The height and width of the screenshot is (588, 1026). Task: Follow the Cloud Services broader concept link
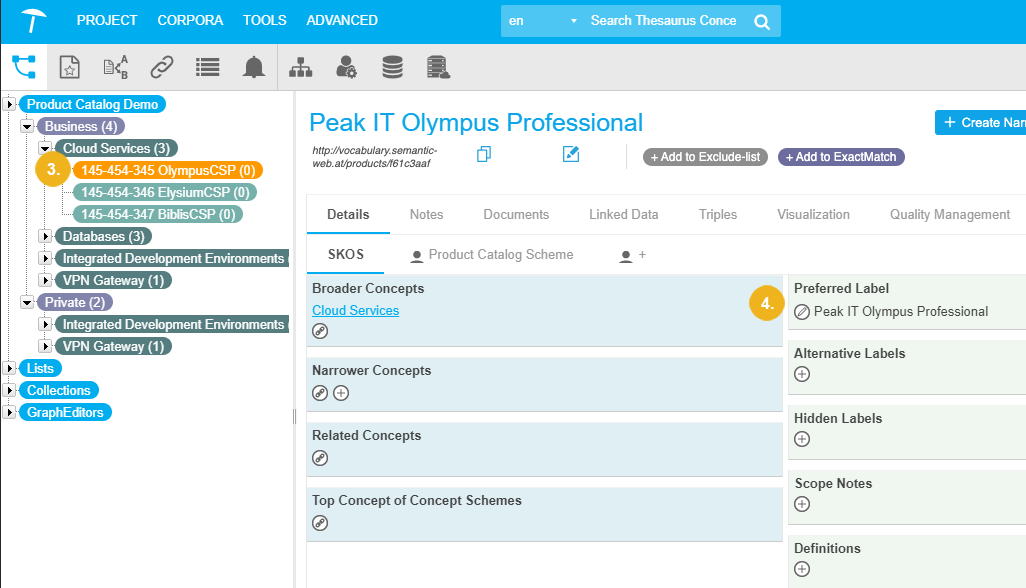pos(355,311)
